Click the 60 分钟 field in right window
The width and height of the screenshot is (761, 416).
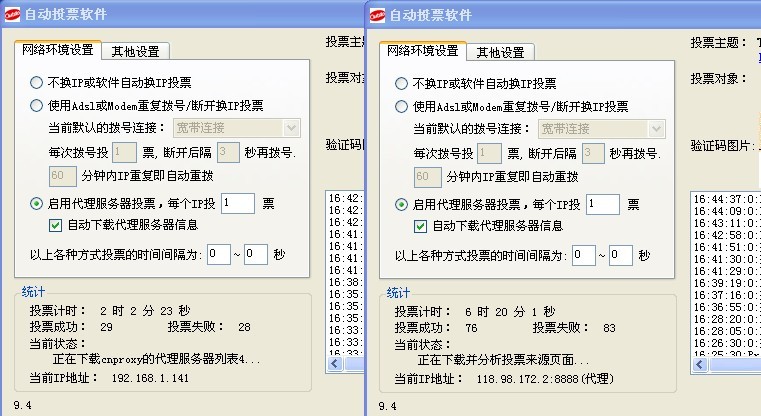(428, 177)
